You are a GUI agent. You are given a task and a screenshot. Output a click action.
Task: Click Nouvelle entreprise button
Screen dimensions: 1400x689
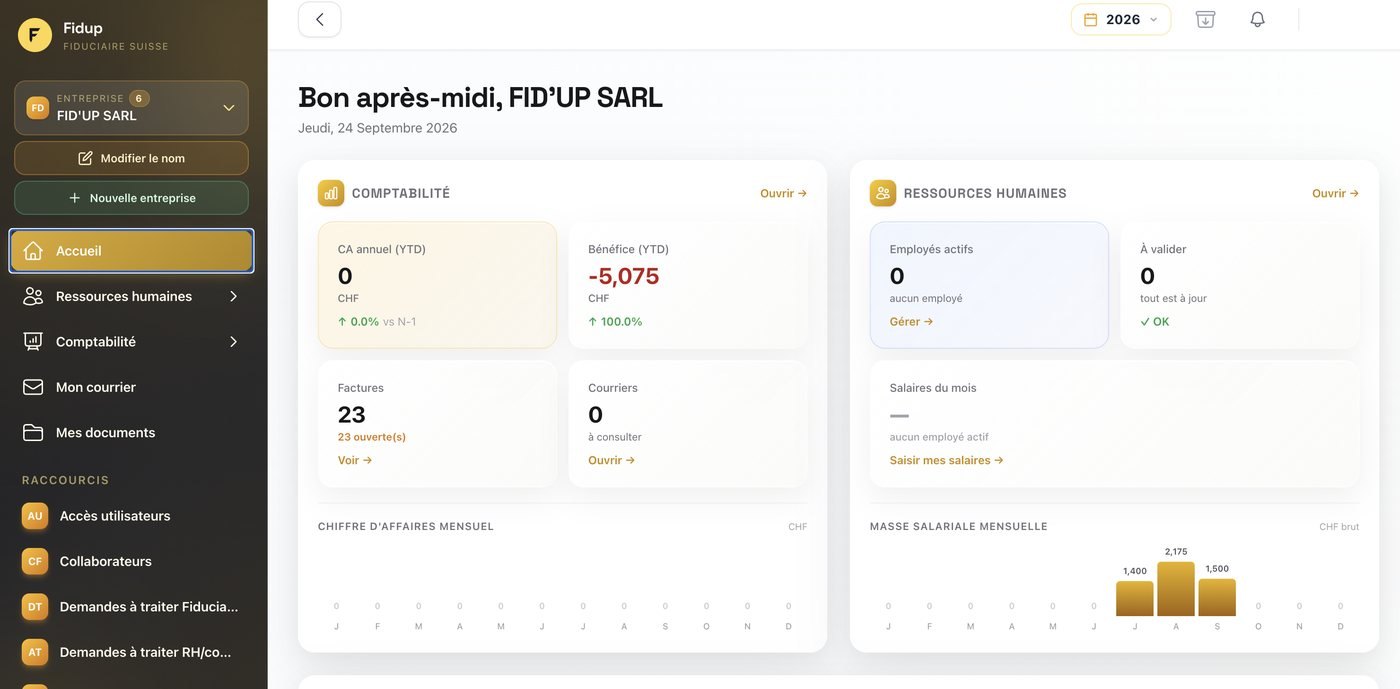coord(131,198)
